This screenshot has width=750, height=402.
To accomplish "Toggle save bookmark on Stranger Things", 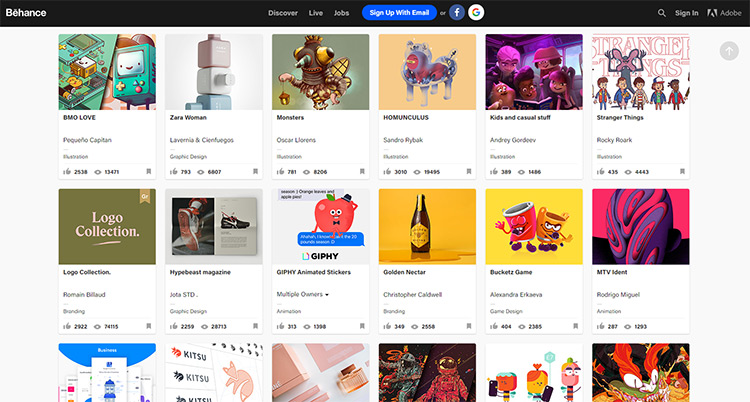I will tap(683, 171).
